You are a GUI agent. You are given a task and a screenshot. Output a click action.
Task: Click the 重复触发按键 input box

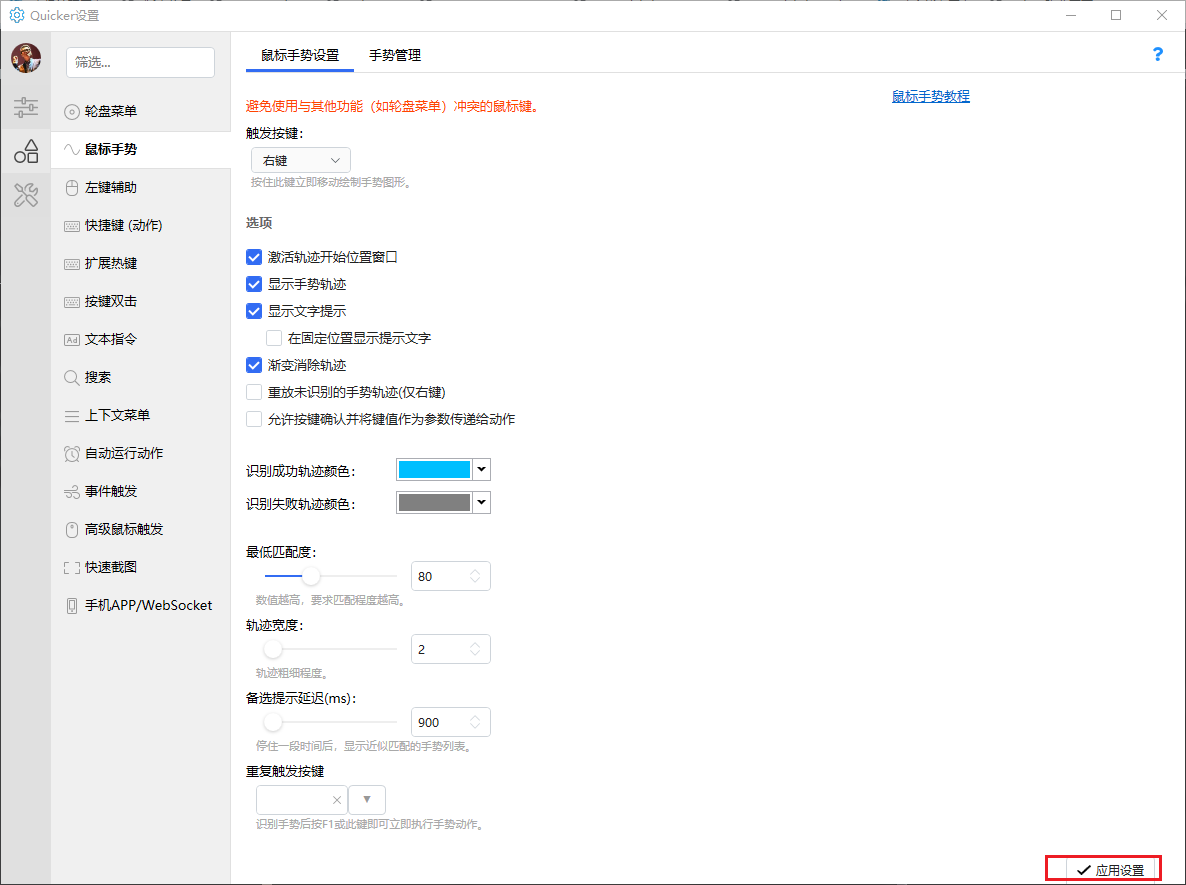click(302, 800)
